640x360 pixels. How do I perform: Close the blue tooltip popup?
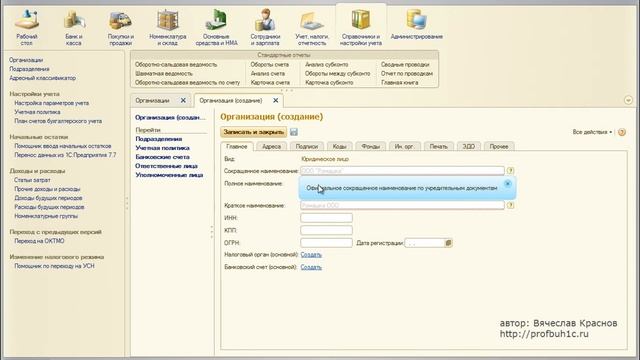(x=508, y=184)
